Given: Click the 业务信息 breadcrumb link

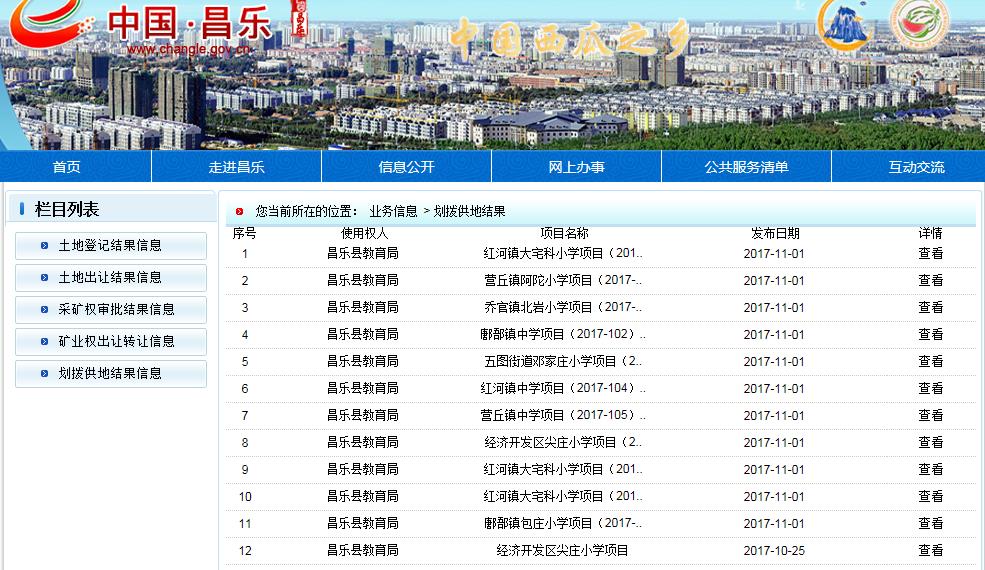Looking at the screenshot, I should pos(393,212).
